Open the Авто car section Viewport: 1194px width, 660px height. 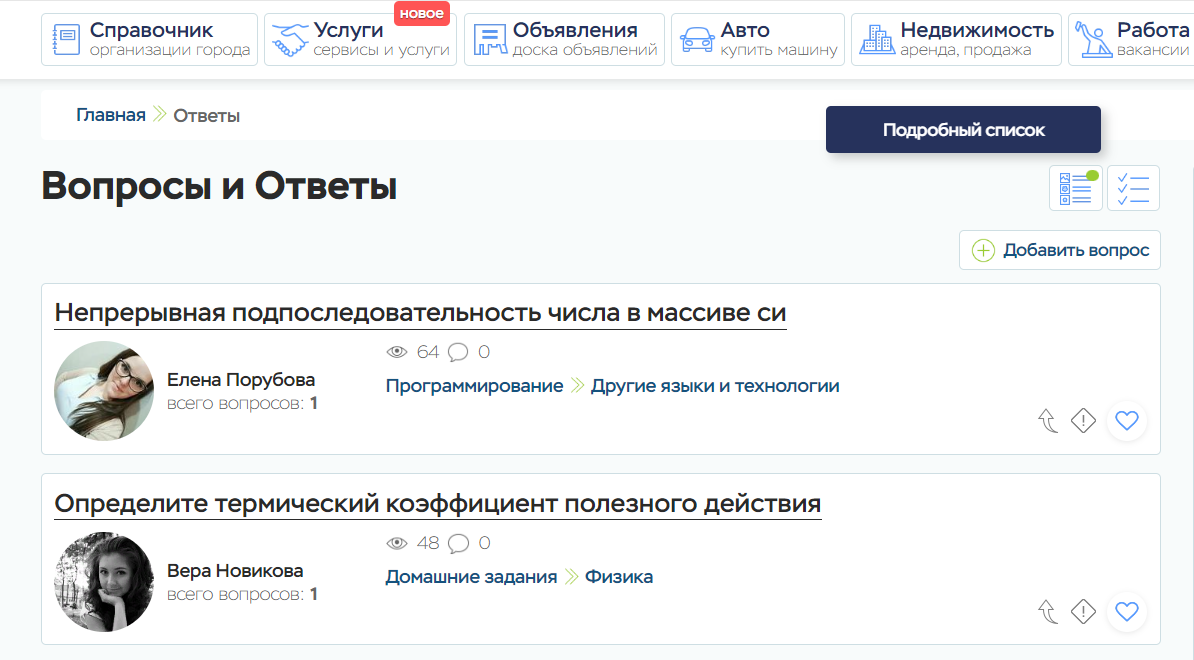coord(758,40)
